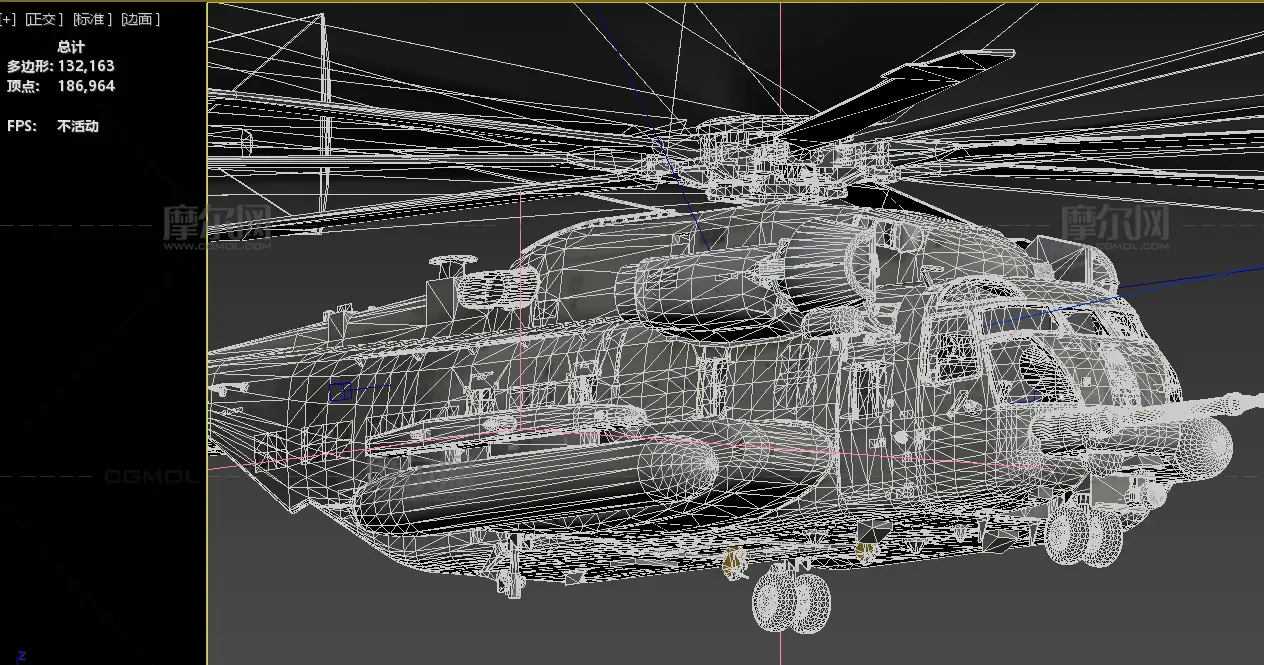Click the 多边形 count value 132,163

86,66
